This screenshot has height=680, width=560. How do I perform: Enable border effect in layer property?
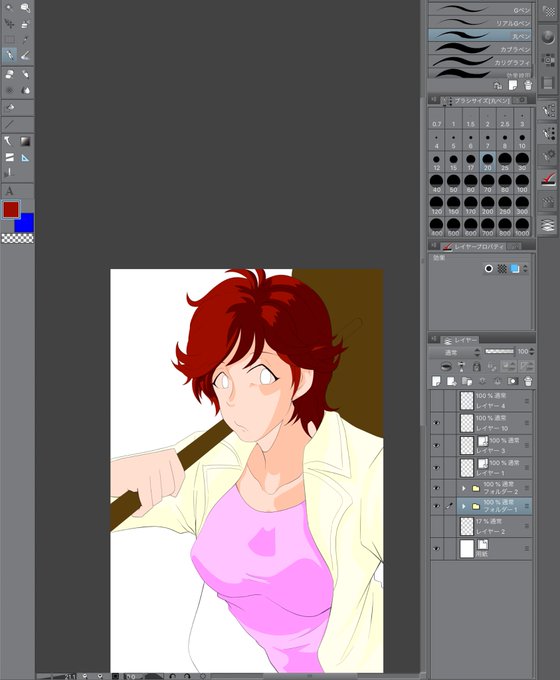click(489, 268)
